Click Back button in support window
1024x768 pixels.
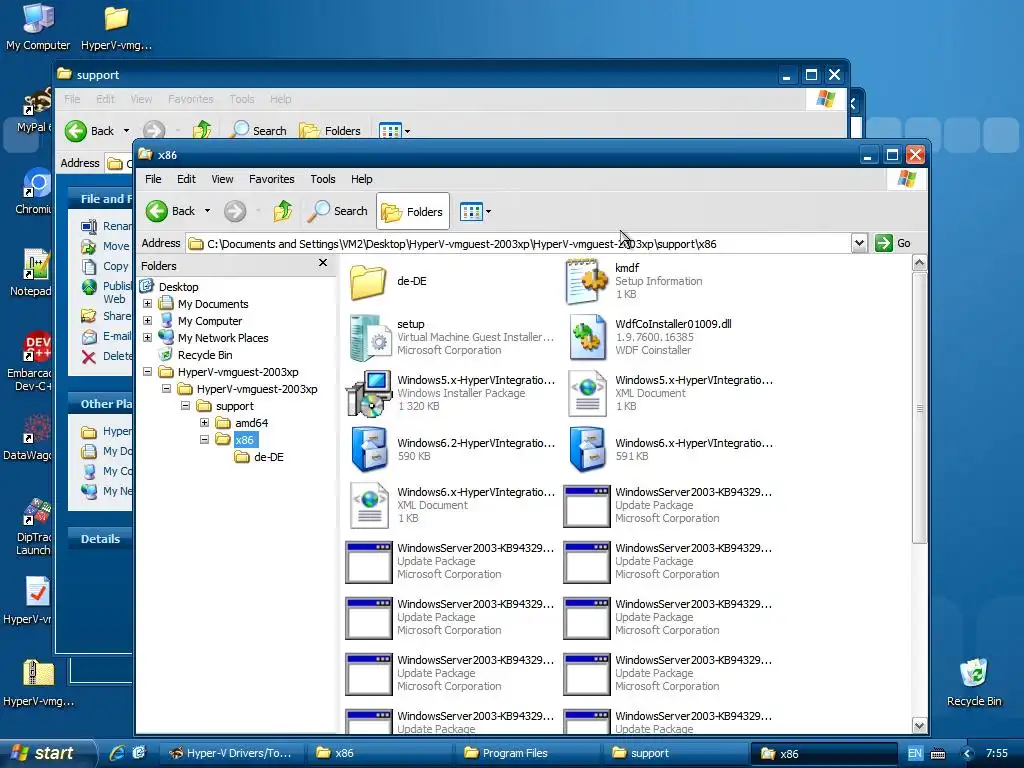pyautogui.click(x=89, y=131)
